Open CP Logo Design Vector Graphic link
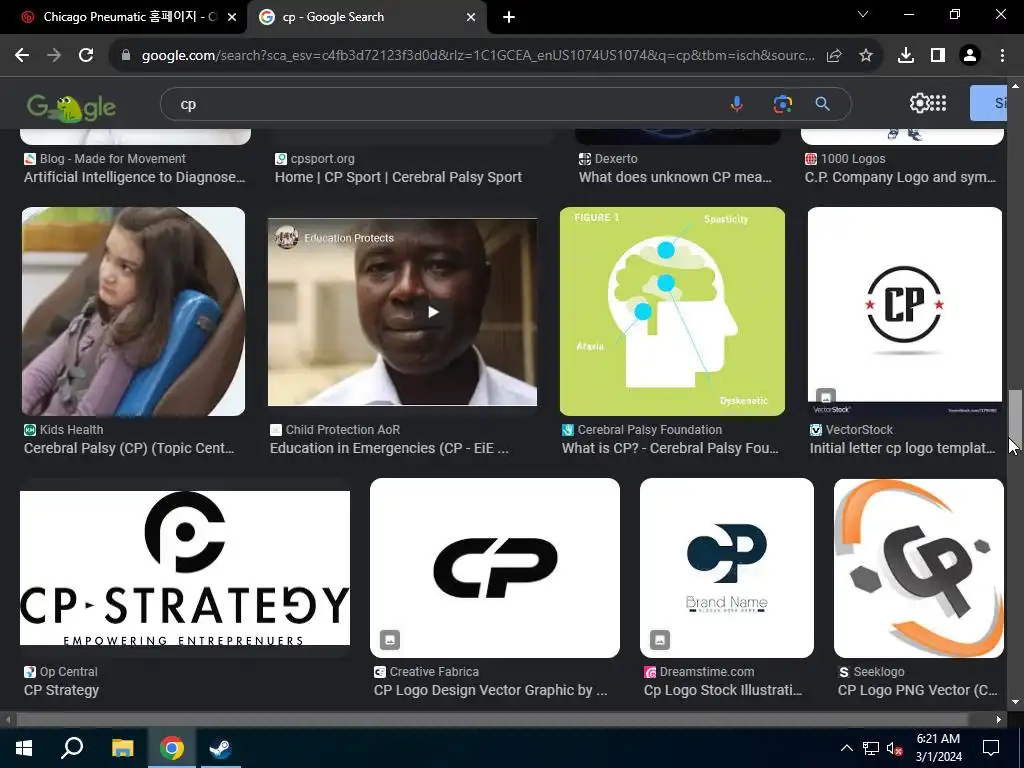The width and height of the screenshot is (1024, 768). coord(490,690)
